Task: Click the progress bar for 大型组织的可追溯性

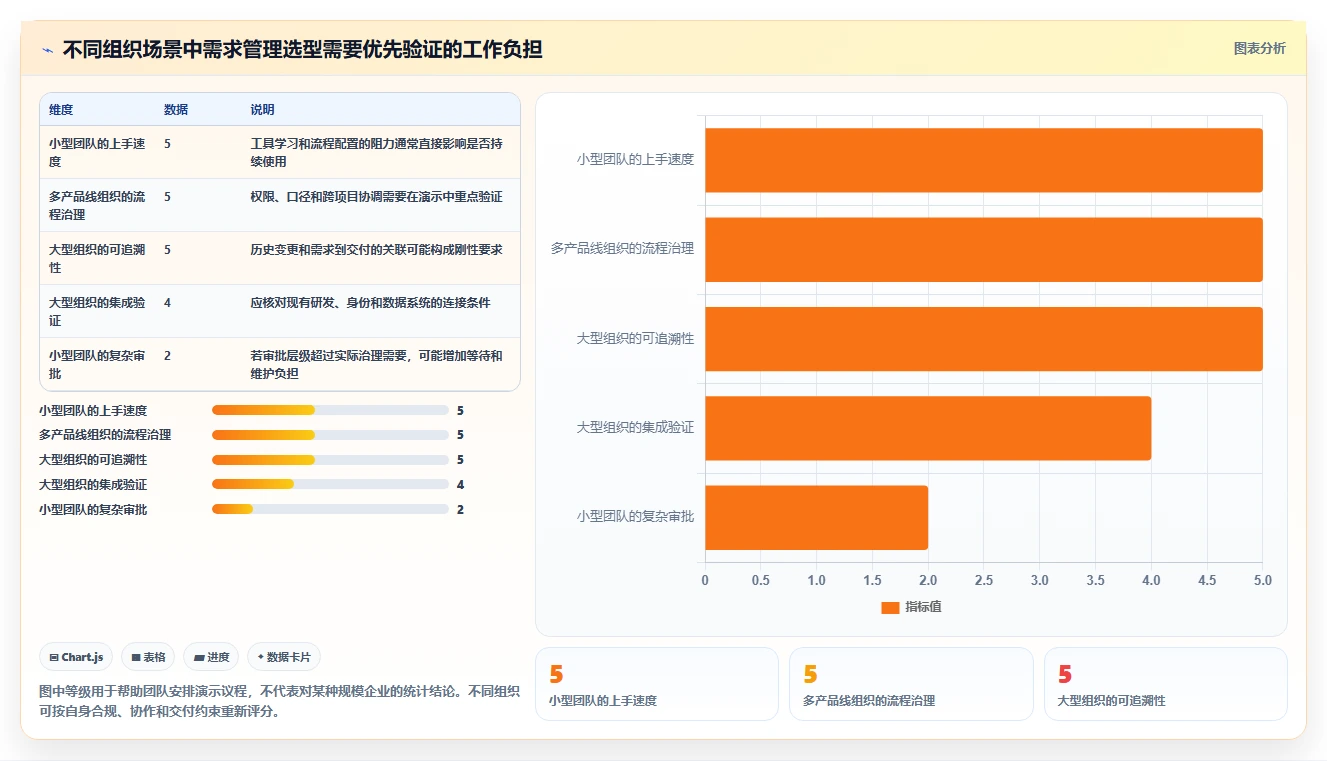Action: pos(330,460)
